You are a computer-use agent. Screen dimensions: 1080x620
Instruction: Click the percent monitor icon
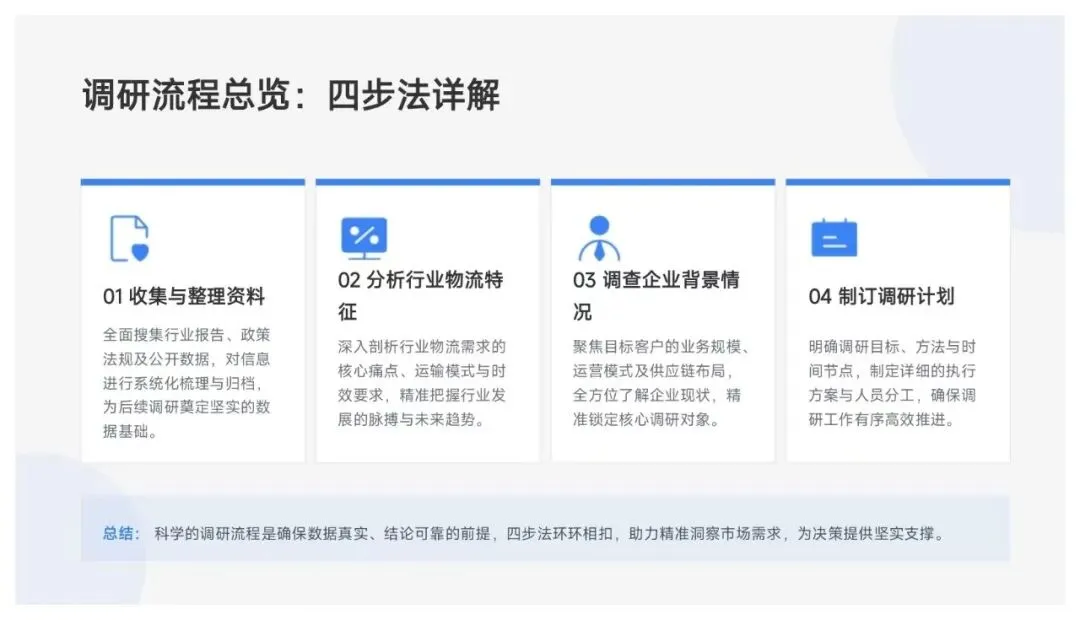(x=364, y=238)
